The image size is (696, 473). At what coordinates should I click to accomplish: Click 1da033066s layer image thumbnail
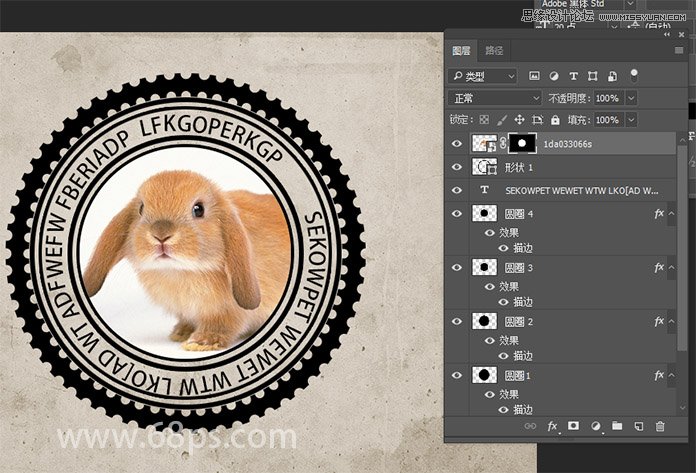point(484,143)
